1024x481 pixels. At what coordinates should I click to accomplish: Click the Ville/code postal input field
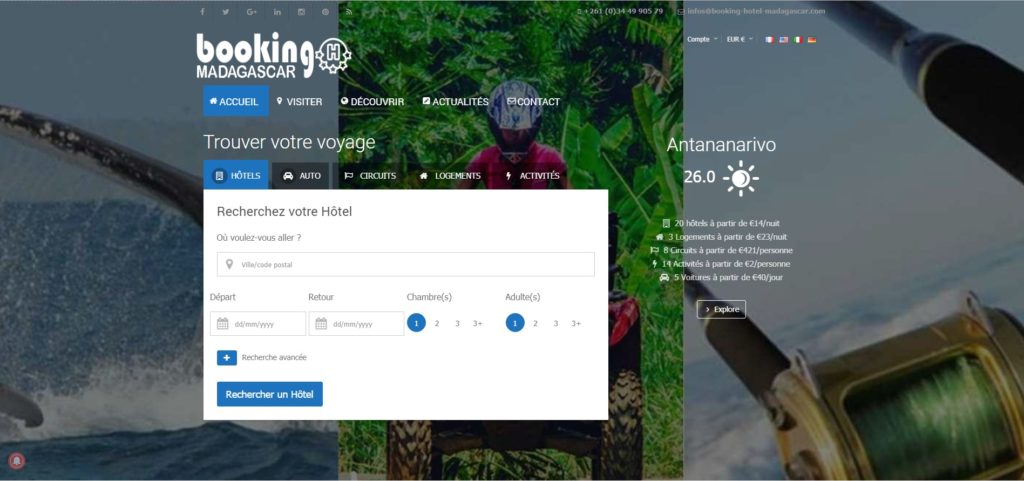pyautogui.click(x=406, y=264)
